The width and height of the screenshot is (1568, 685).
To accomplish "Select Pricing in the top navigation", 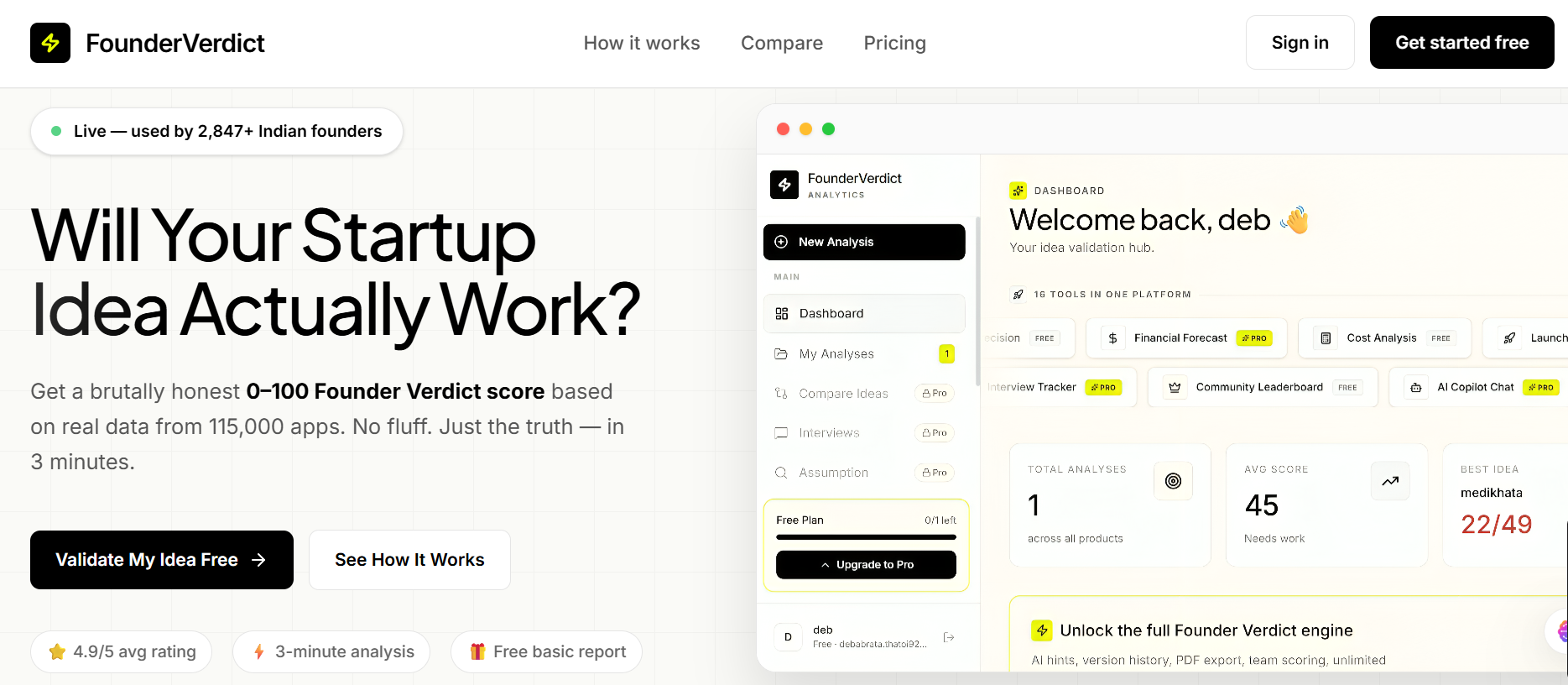I will [894, 42].
